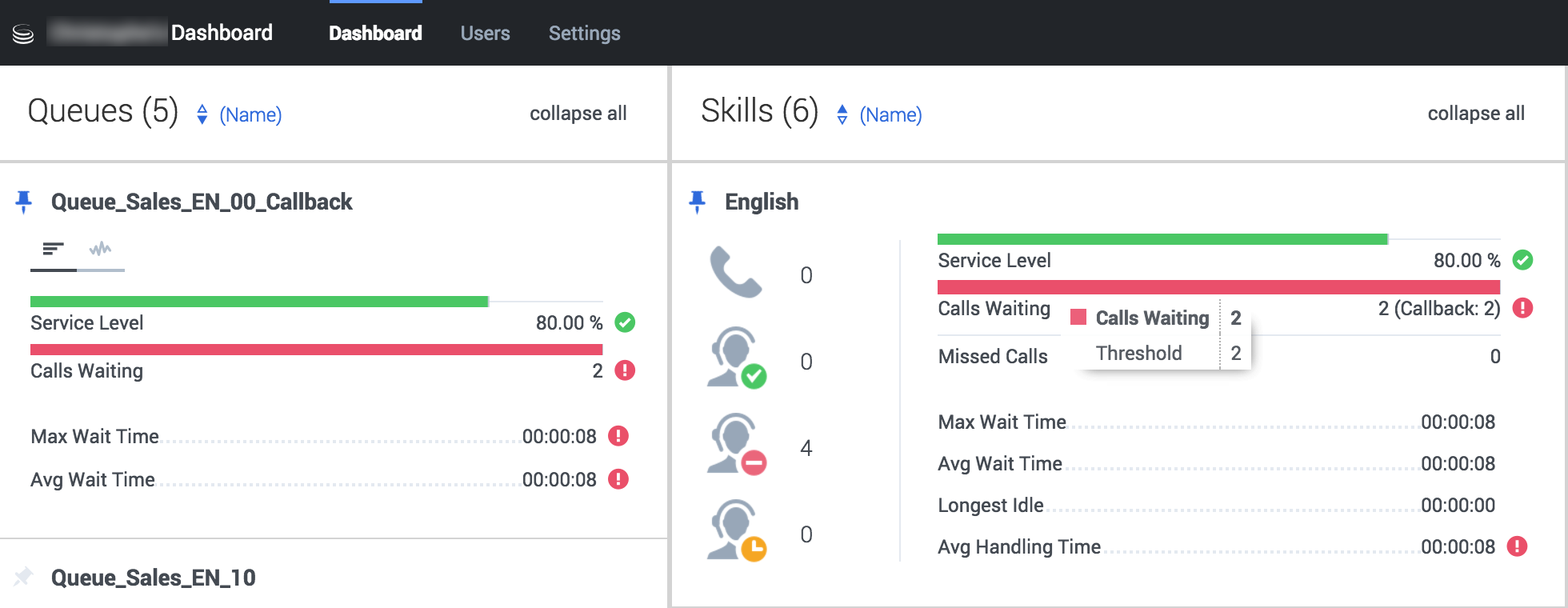This screenshot has width=1568, height=608.
Task: Open the Settings tab
Action: point(584,34)
